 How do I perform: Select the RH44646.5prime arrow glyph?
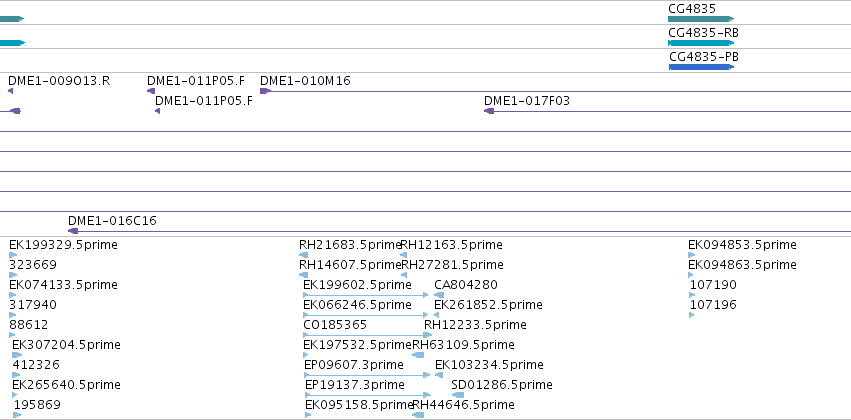tap(418, 415)
